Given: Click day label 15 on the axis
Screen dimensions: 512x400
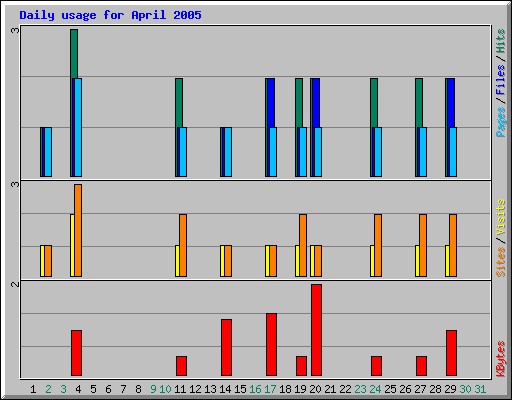Looking at the screenshot, I should click(x=240, y=389).
